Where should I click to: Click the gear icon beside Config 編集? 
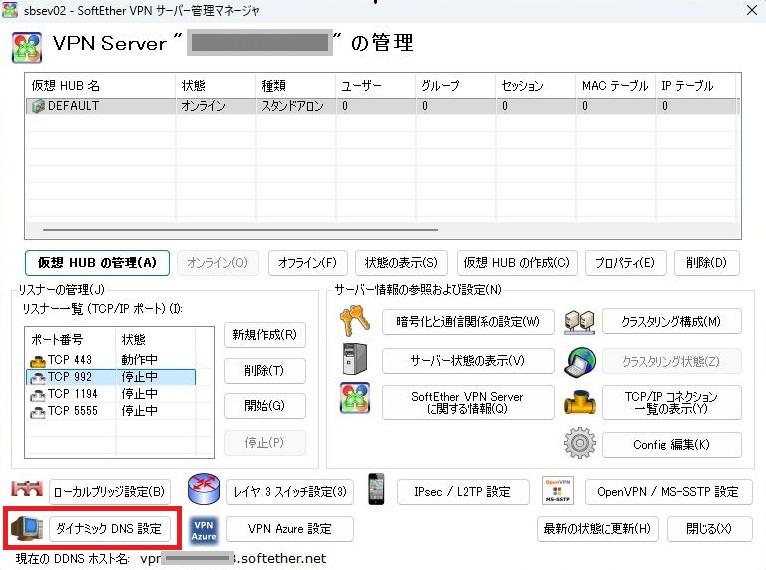[580, 443]
